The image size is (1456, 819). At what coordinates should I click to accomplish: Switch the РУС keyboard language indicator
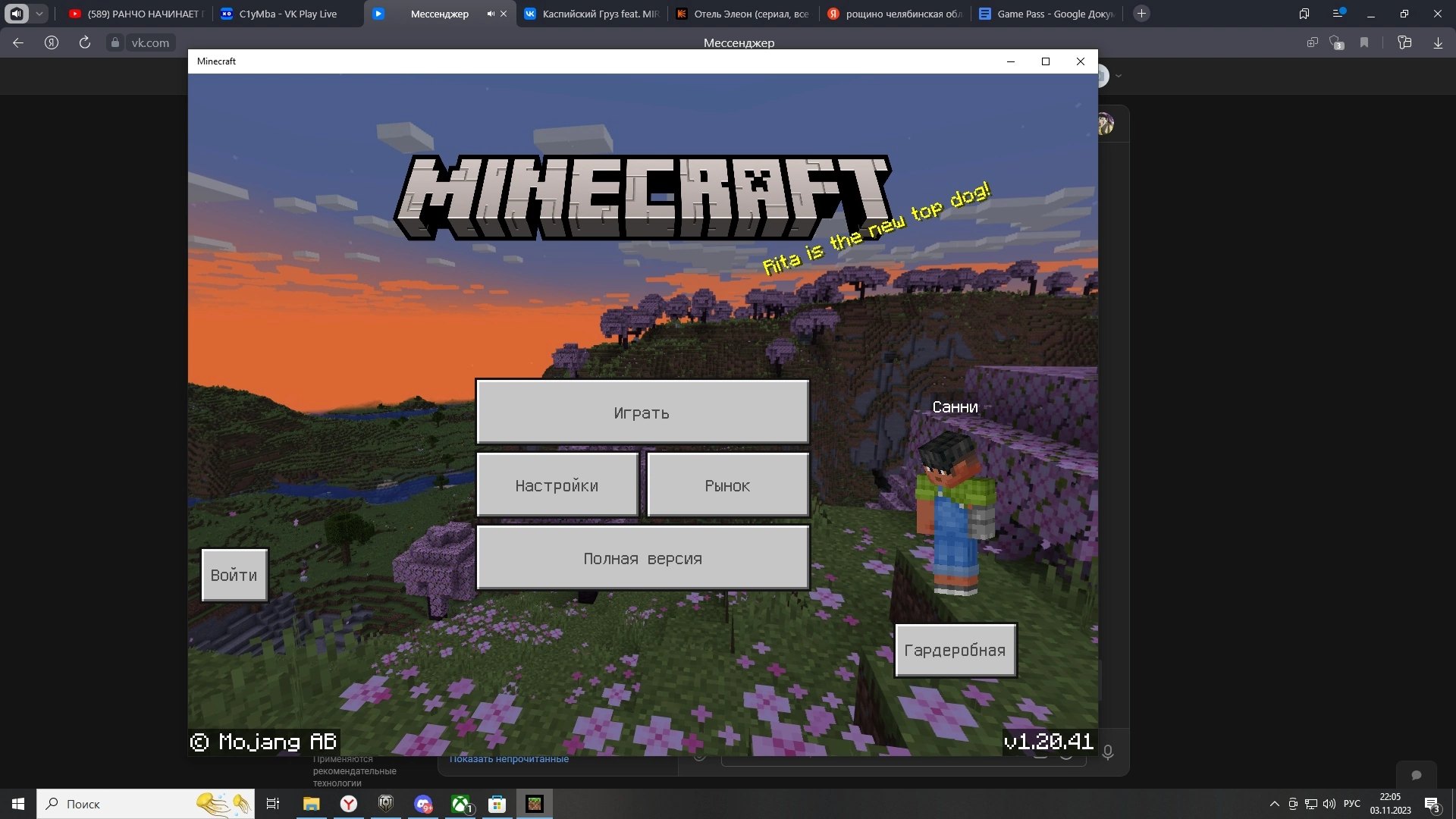click(1352, 804)
